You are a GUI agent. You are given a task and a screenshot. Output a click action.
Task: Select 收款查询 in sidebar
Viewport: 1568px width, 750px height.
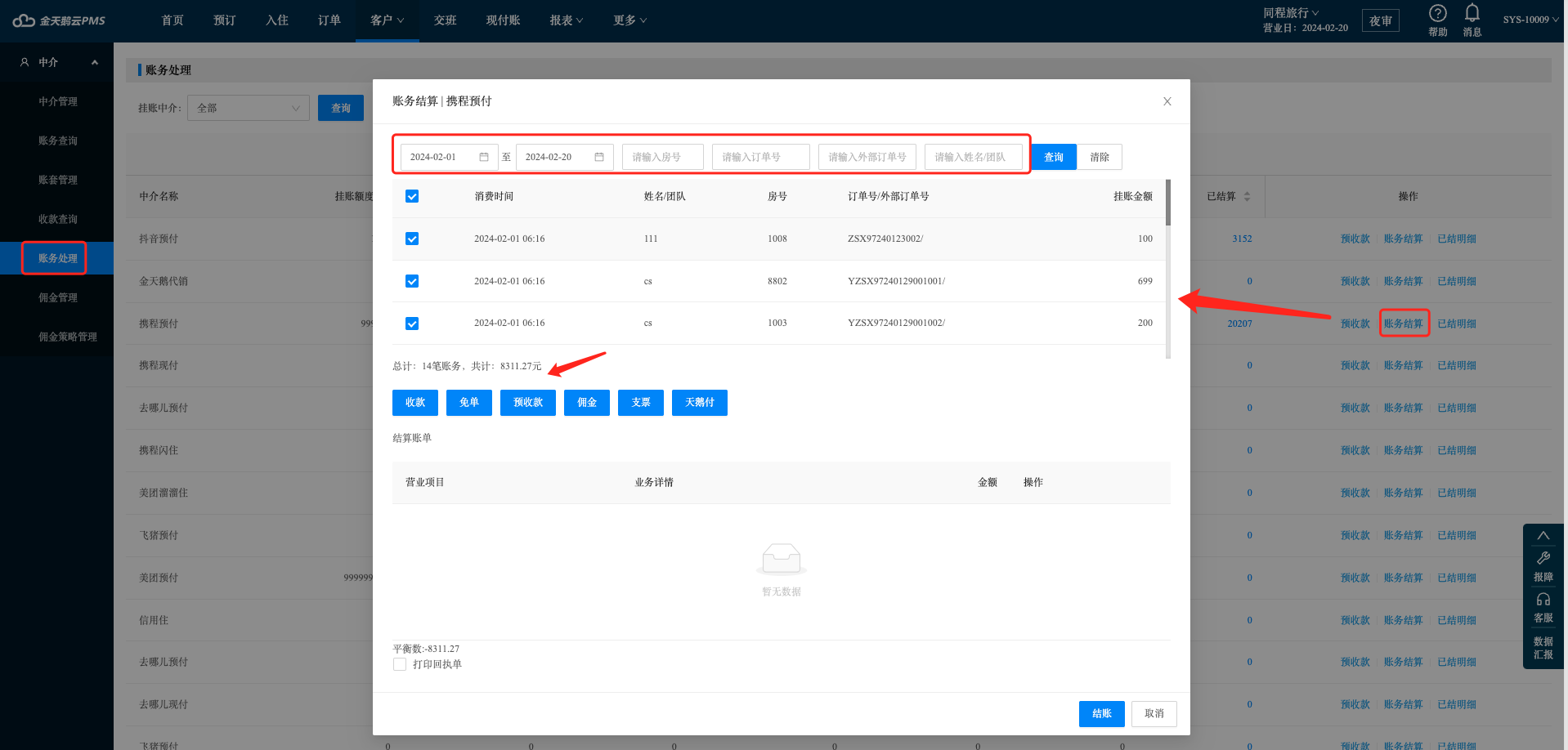[x=58, y=219]
